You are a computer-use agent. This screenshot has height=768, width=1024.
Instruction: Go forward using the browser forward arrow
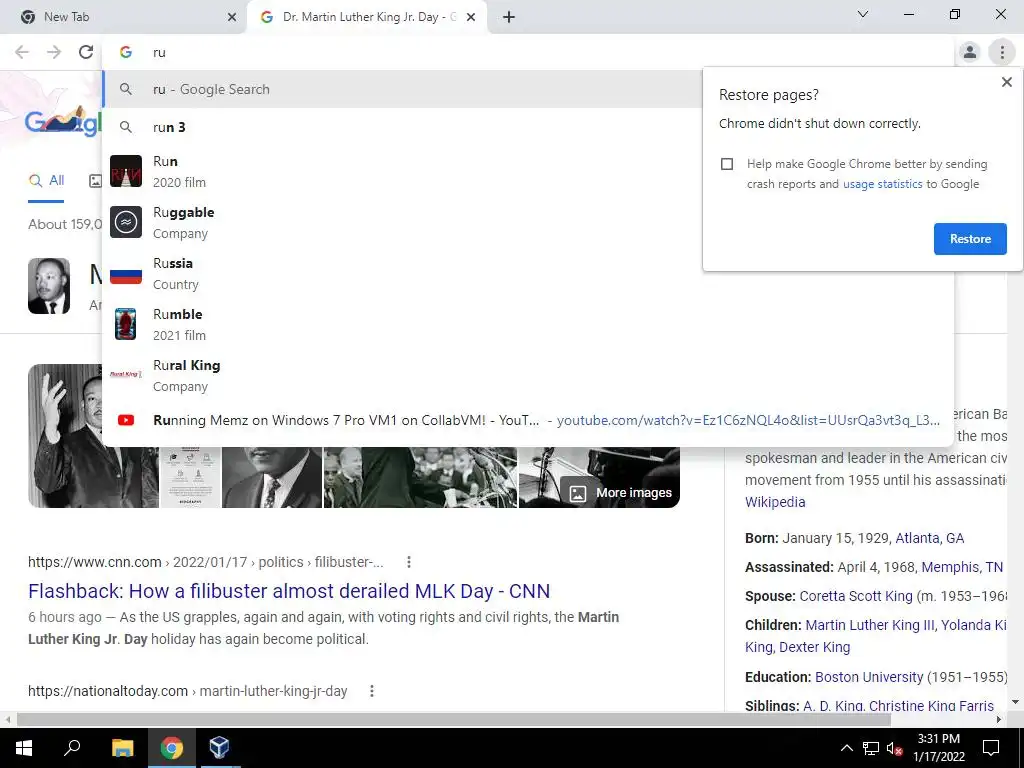pyautogui.click(x=54, y=52)
